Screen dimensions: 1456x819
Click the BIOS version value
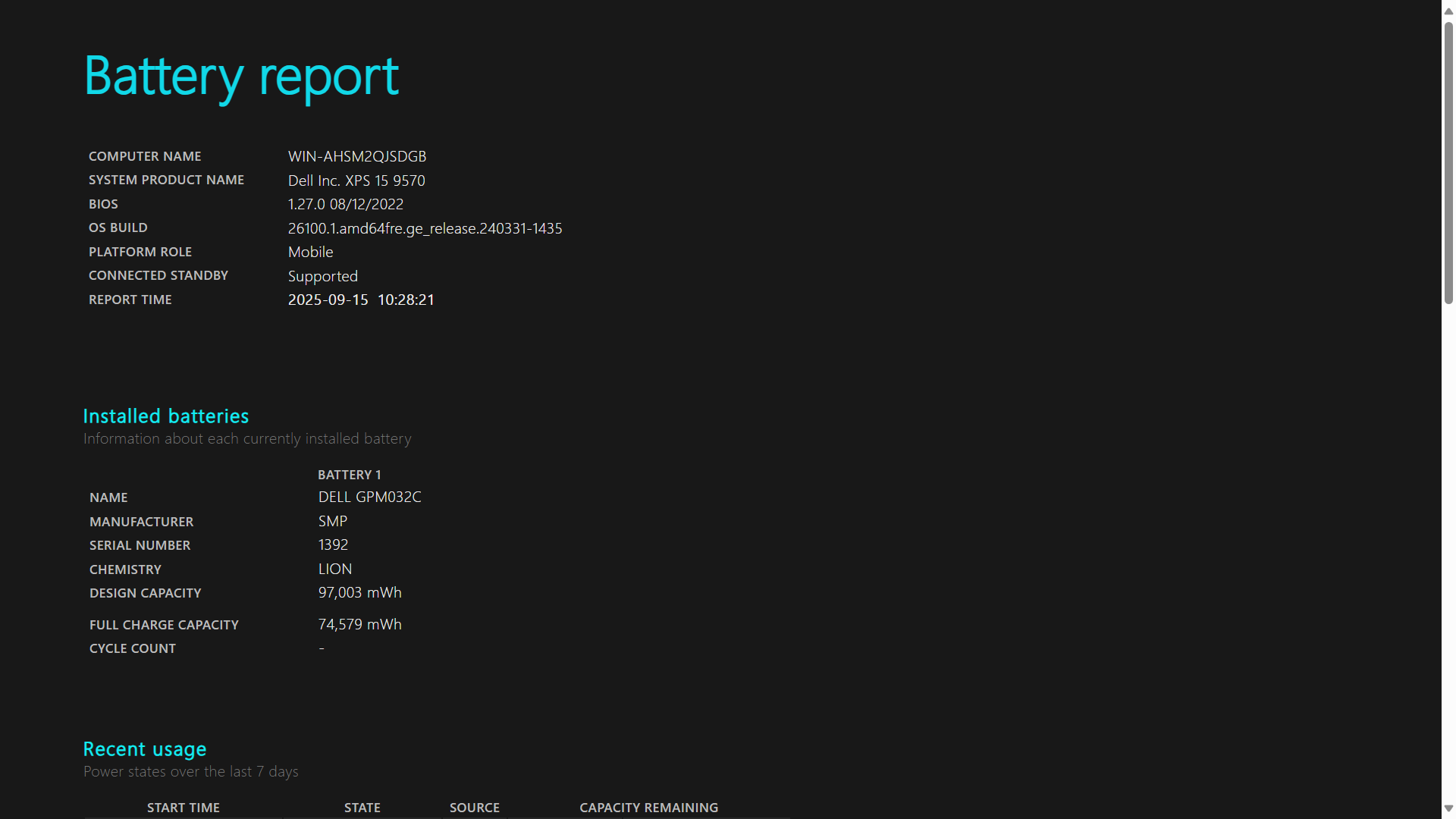coord(345,204)
